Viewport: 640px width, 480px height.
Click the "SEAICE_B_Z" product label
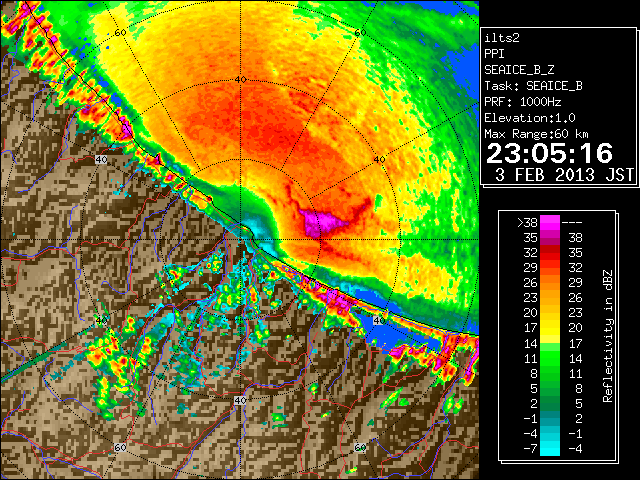(519, 70)
